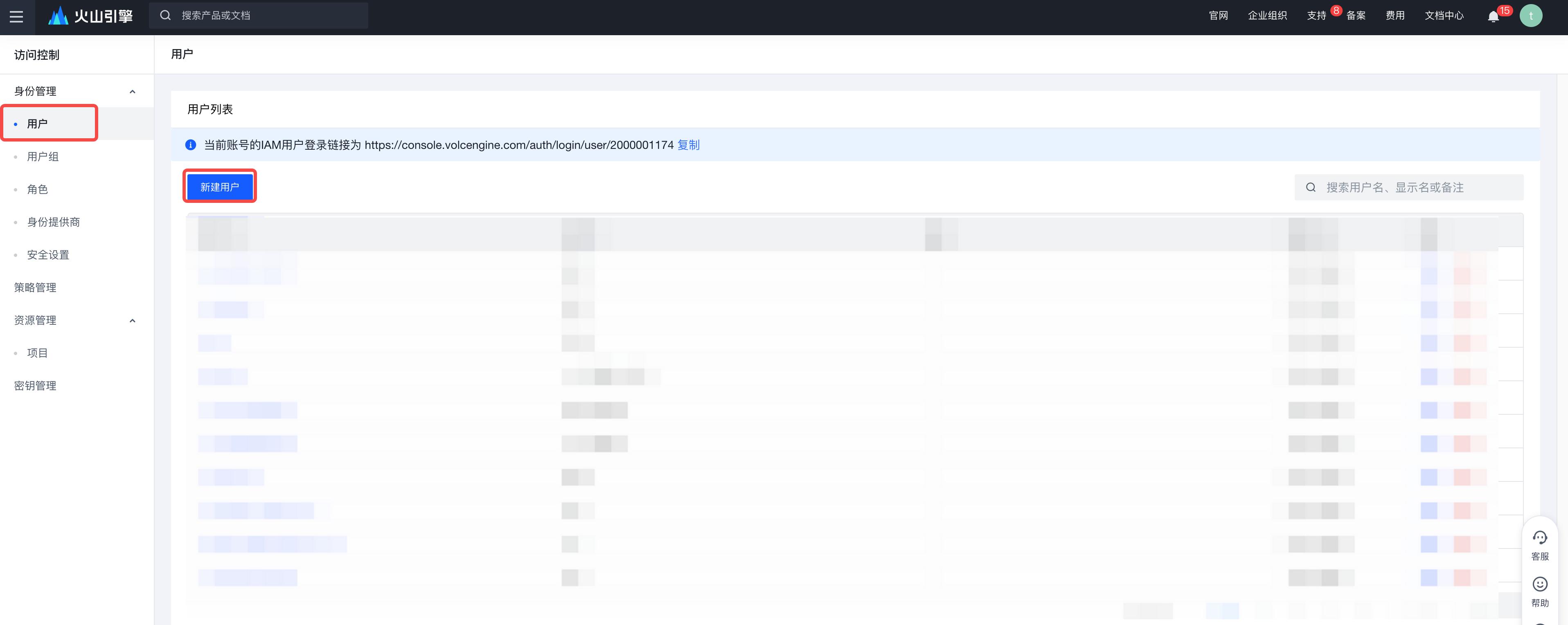Open 用户组 in the sidebar
The width and height of the screenshot is (1568, 625).
43,156
